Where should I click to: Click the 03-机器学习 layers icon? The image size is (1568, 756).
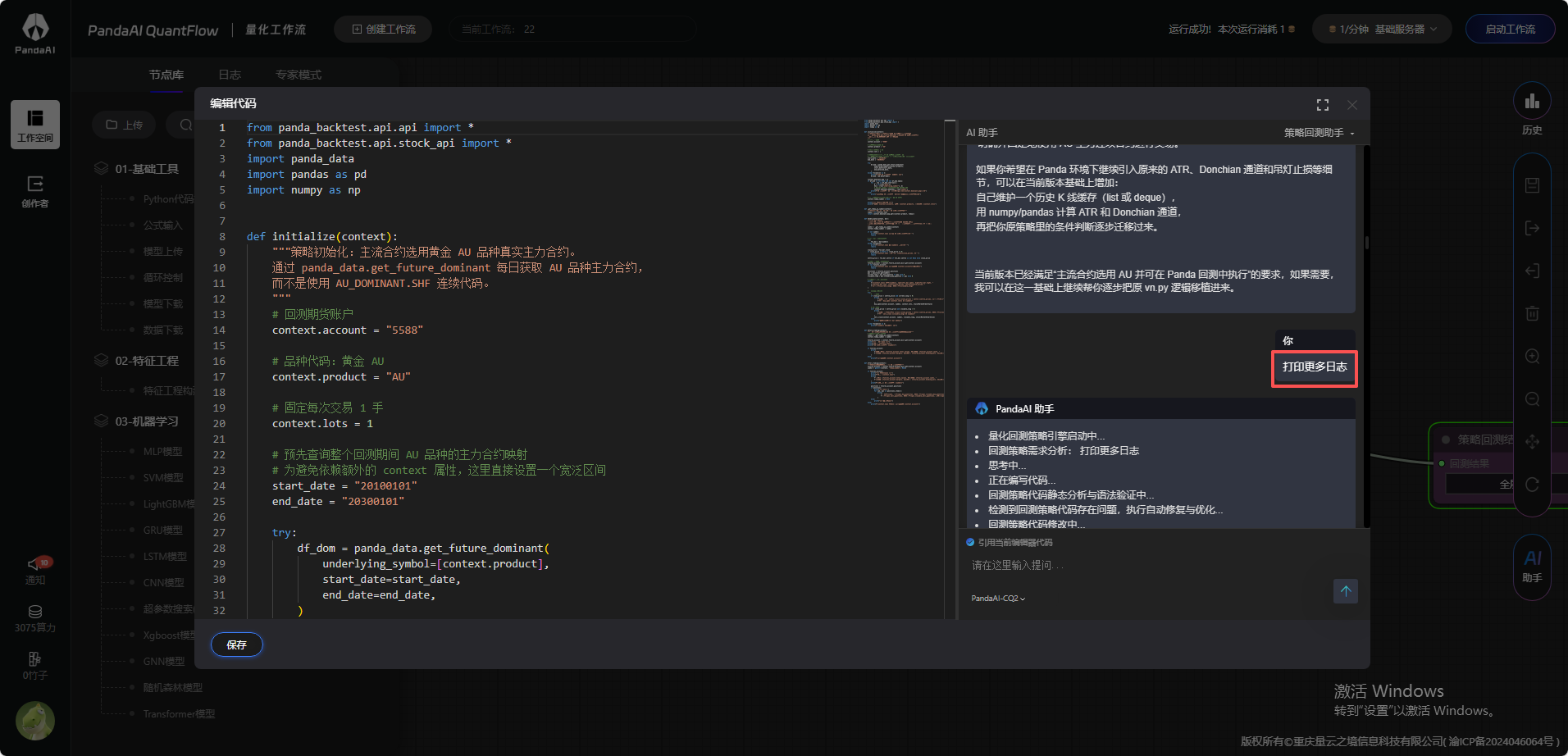coord(101,421)
